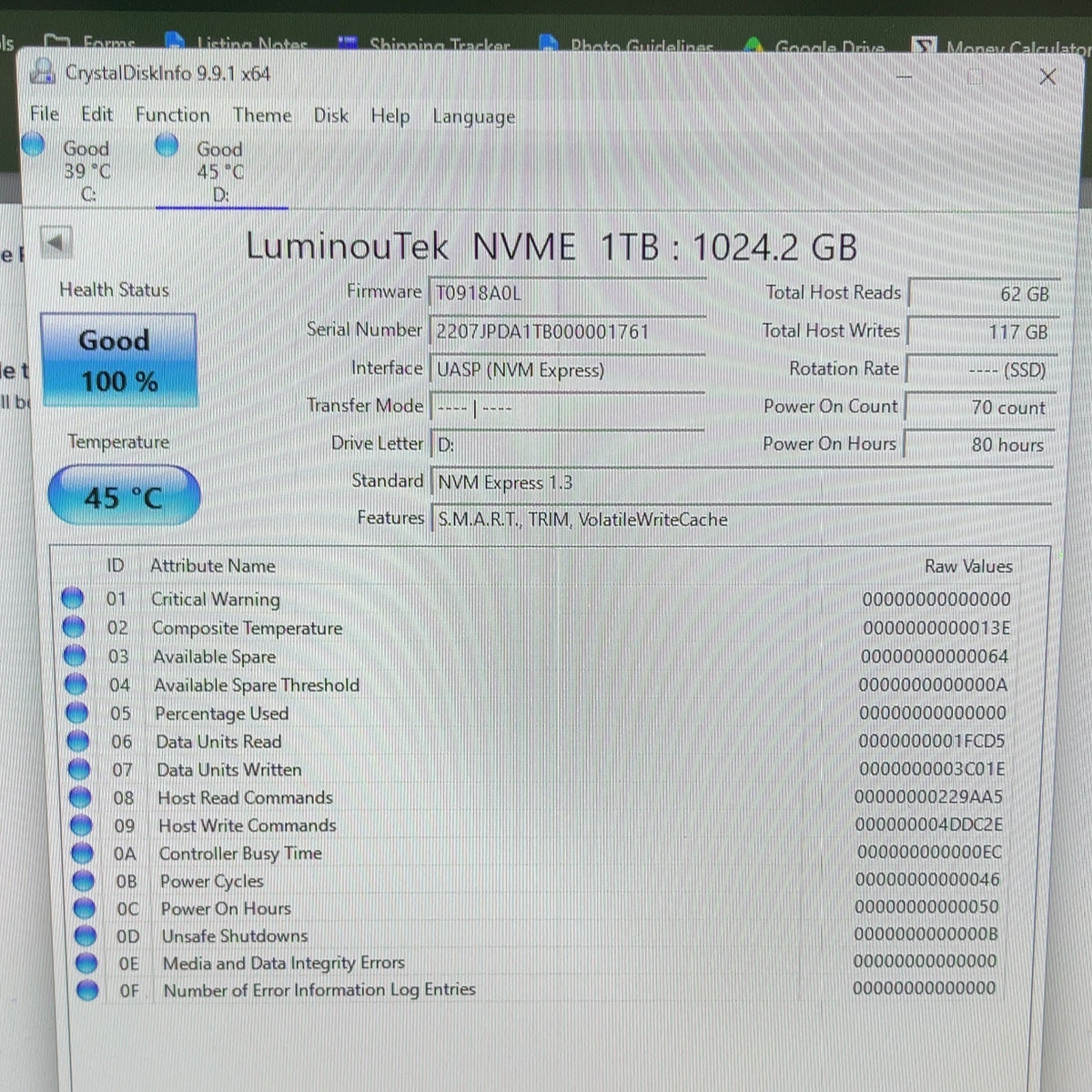
Task: Select the Controller Busy Time attribute name
Action: pos(240,854)
